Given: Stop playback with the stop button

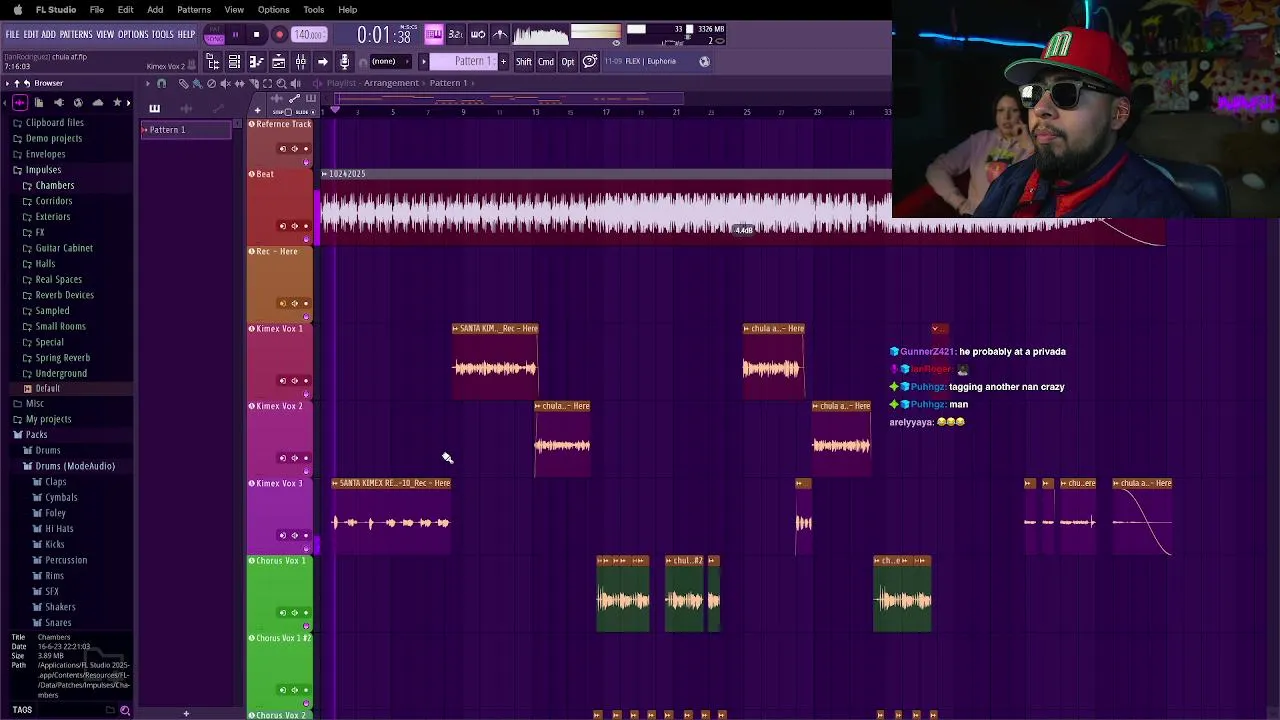Looking at the screenshot, I should pos(256,34).
